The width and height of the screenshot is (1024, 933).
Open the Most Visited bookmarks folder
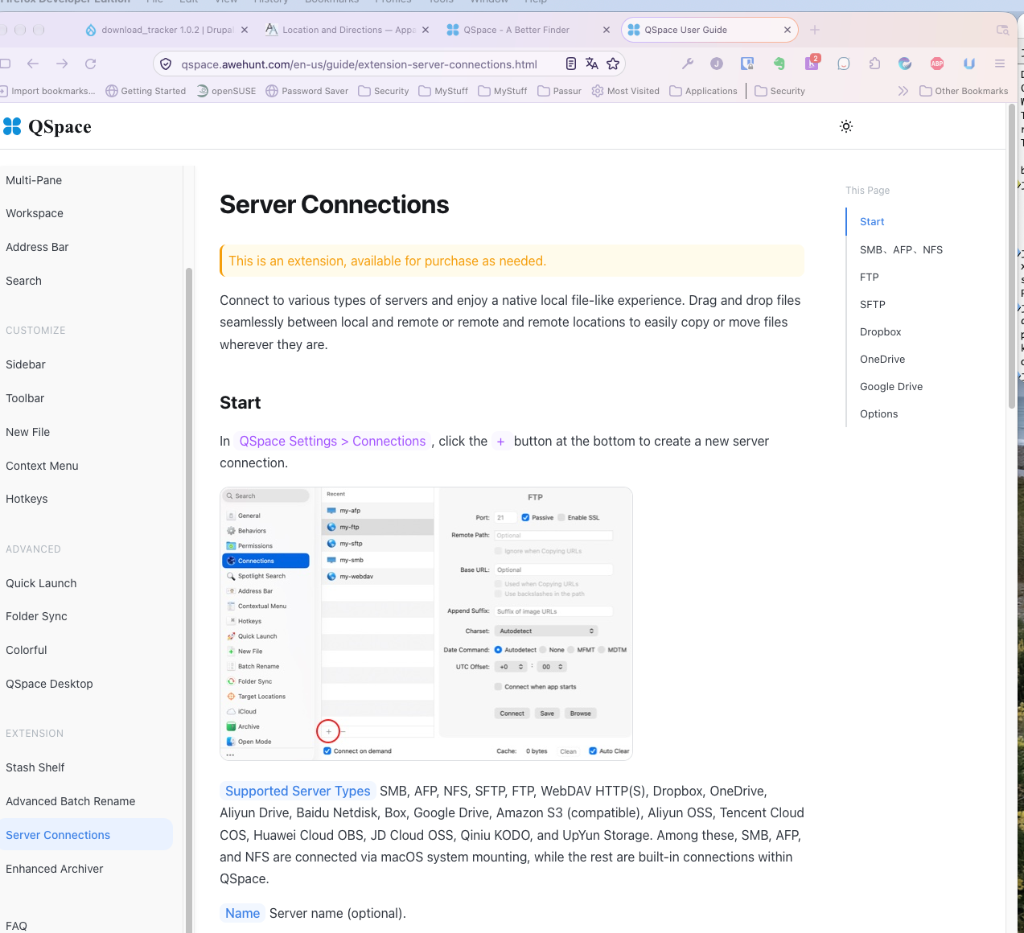coord(625,91)
